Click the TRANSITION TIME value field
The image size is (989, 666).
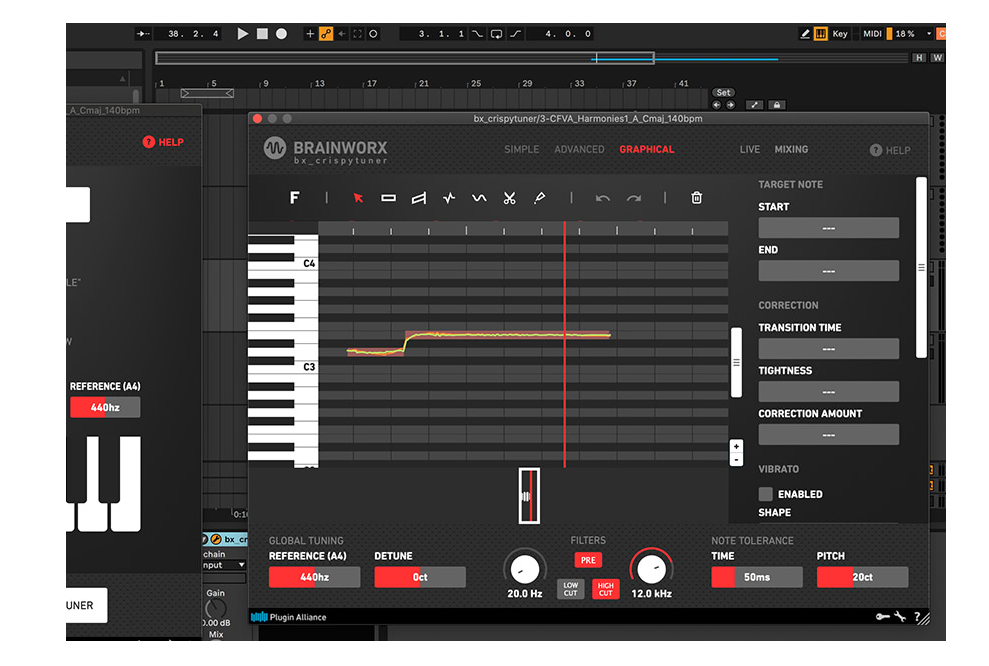pyautogui.click(x=828, y=349)
